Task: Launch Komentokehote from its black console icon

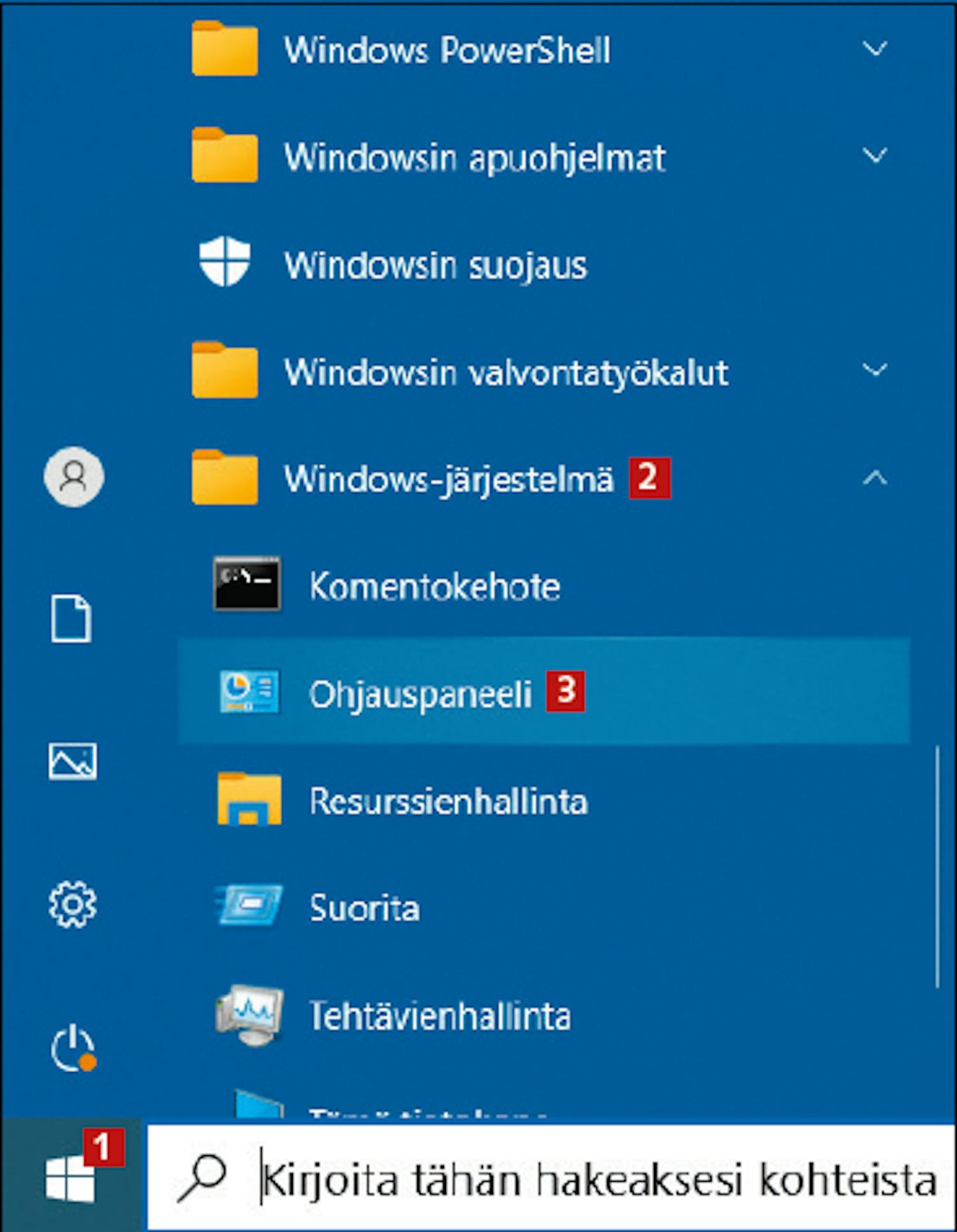Action: coord(247,584)
